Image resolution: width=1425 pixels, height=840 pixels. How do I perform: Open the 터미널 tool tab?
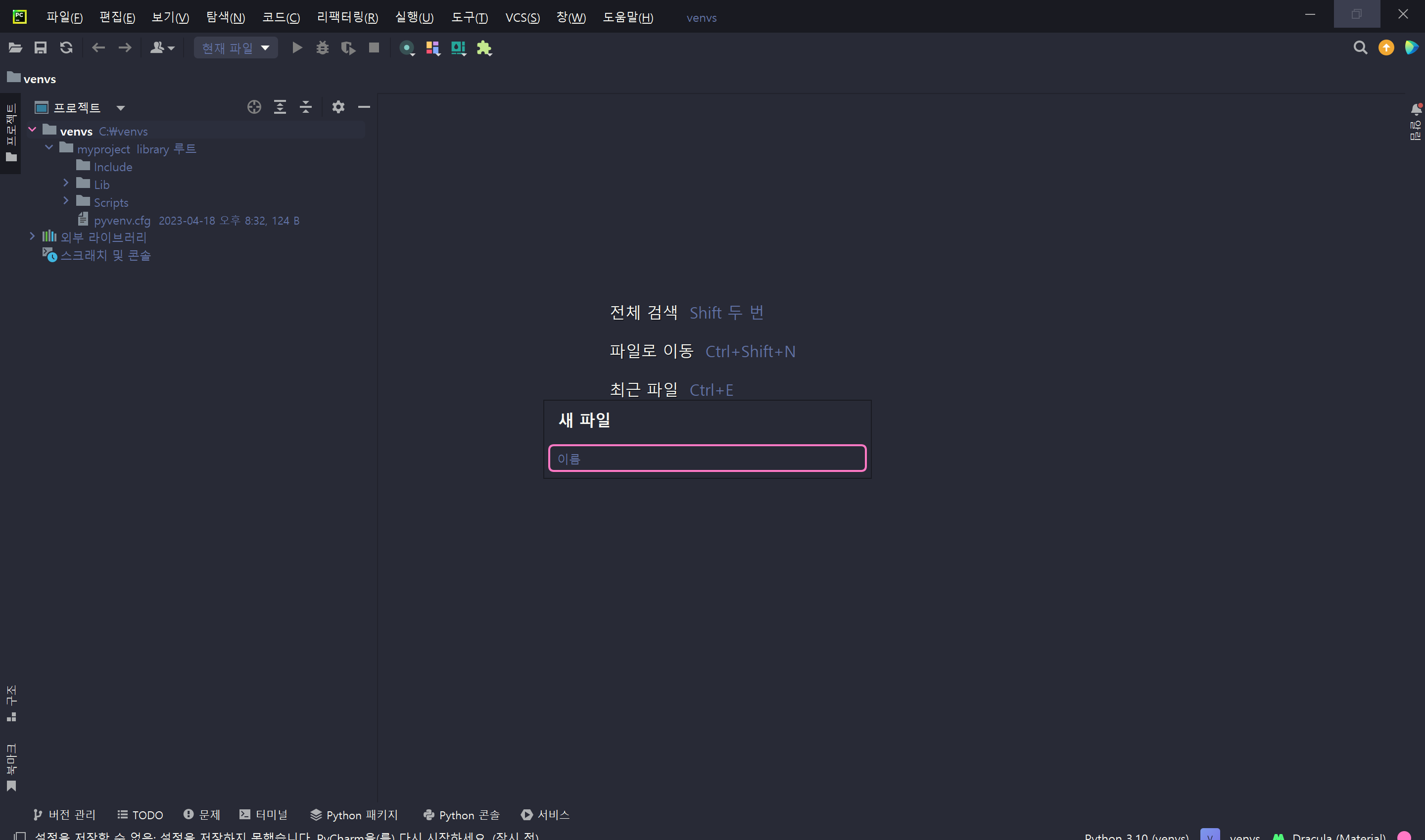pos(264,815)
